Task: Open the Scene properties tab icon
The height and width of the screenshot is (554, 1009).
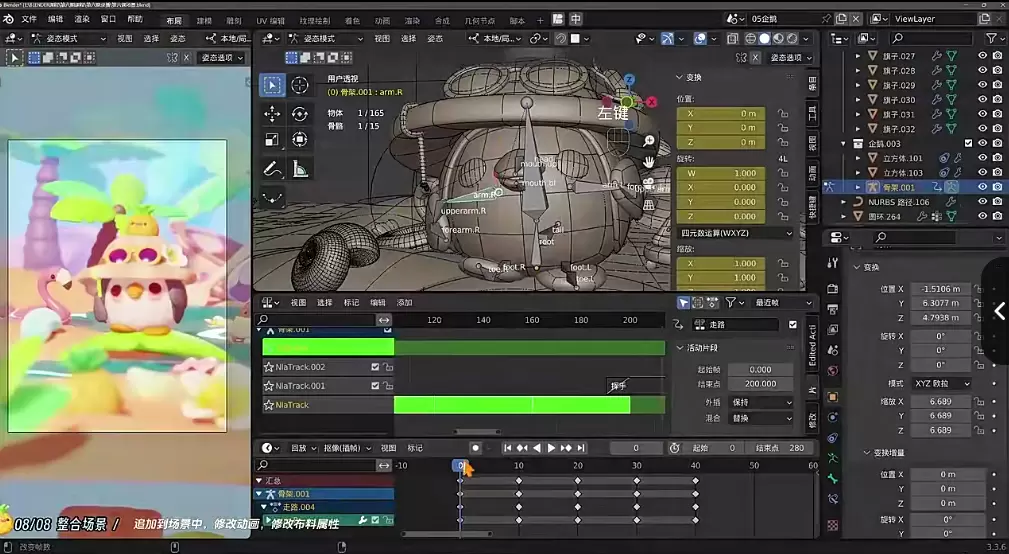Action: (833, 350)
